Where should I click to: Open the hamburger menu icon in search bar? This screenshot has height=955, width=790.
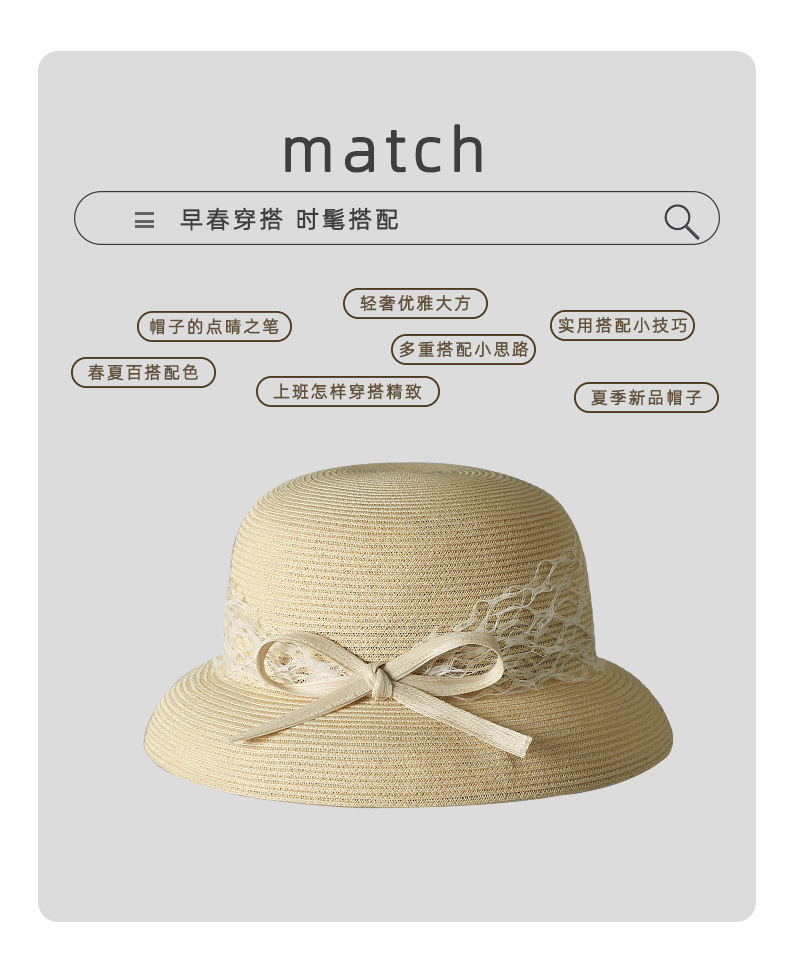coord(144,220)
